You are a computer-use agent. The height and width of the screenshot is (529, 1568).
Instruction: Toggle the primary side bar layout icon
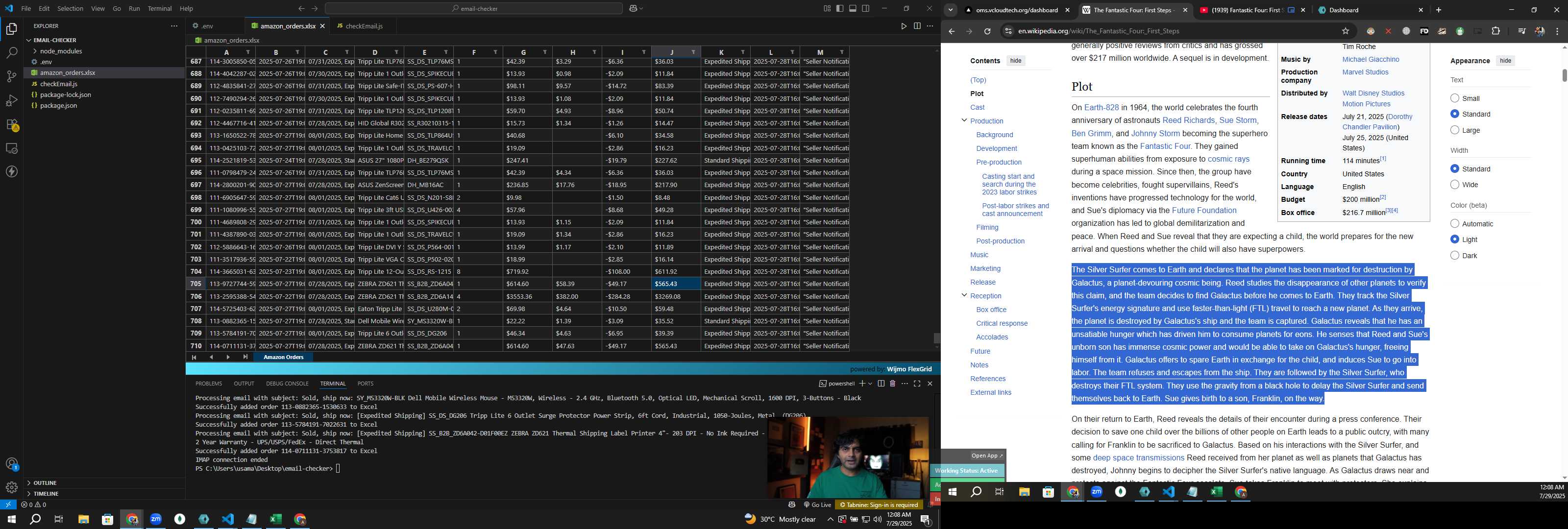pyautogui.click(x=840, y=8)
